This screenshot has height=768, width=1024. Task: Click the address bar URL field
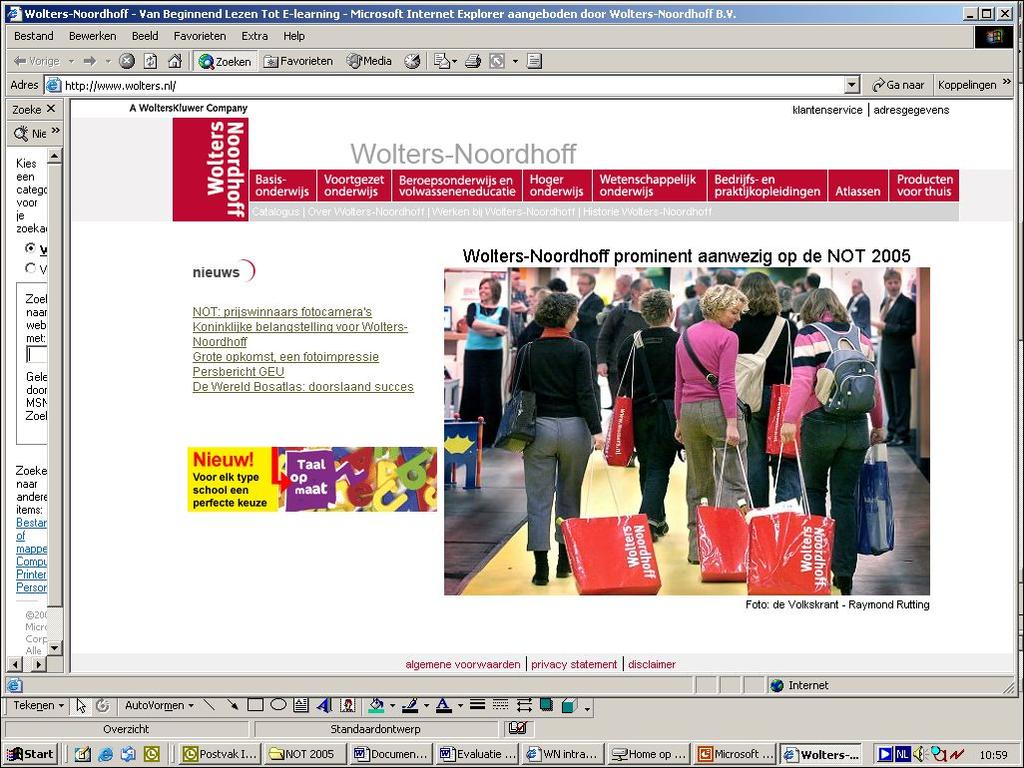coord(453,85)
